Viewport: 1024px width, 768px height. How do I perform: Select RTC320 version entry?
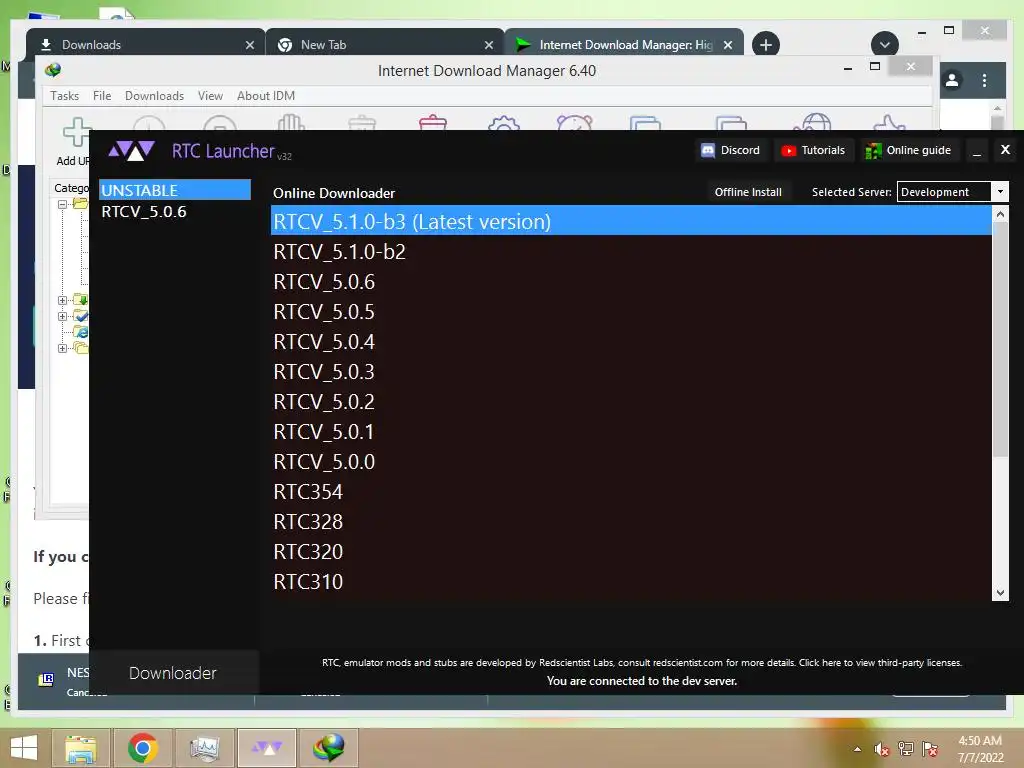tap(631, 552)
